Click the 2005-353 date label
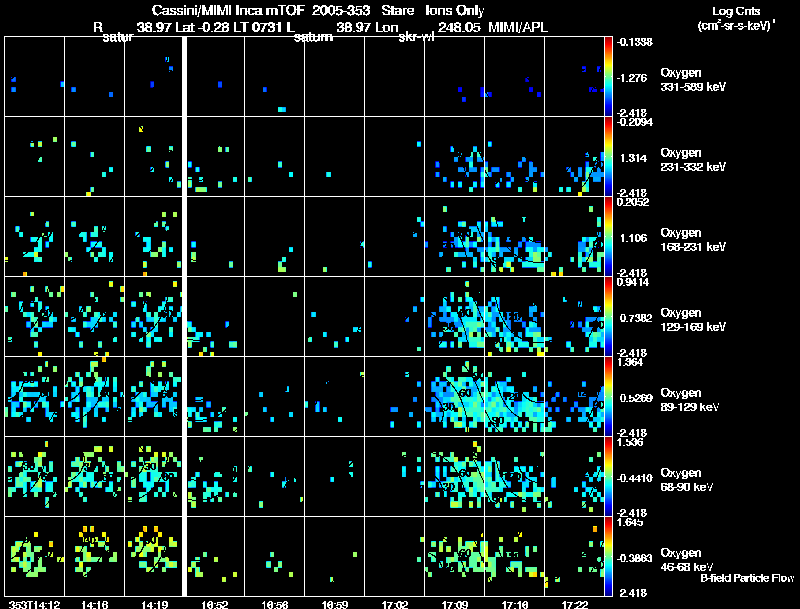Image resolution: width=800 pixels, height=609 pixels. [340, 11]
